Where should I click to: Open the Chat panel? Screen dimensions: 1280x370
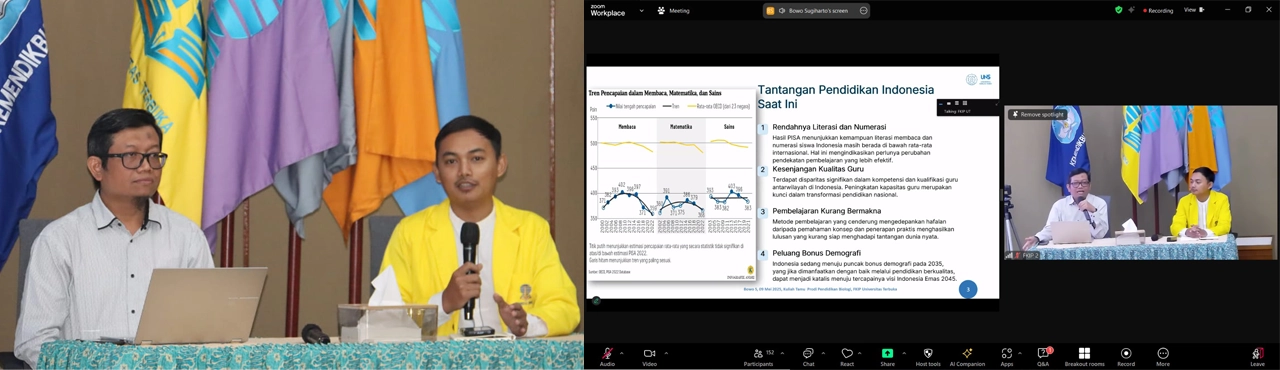point(808,353)
